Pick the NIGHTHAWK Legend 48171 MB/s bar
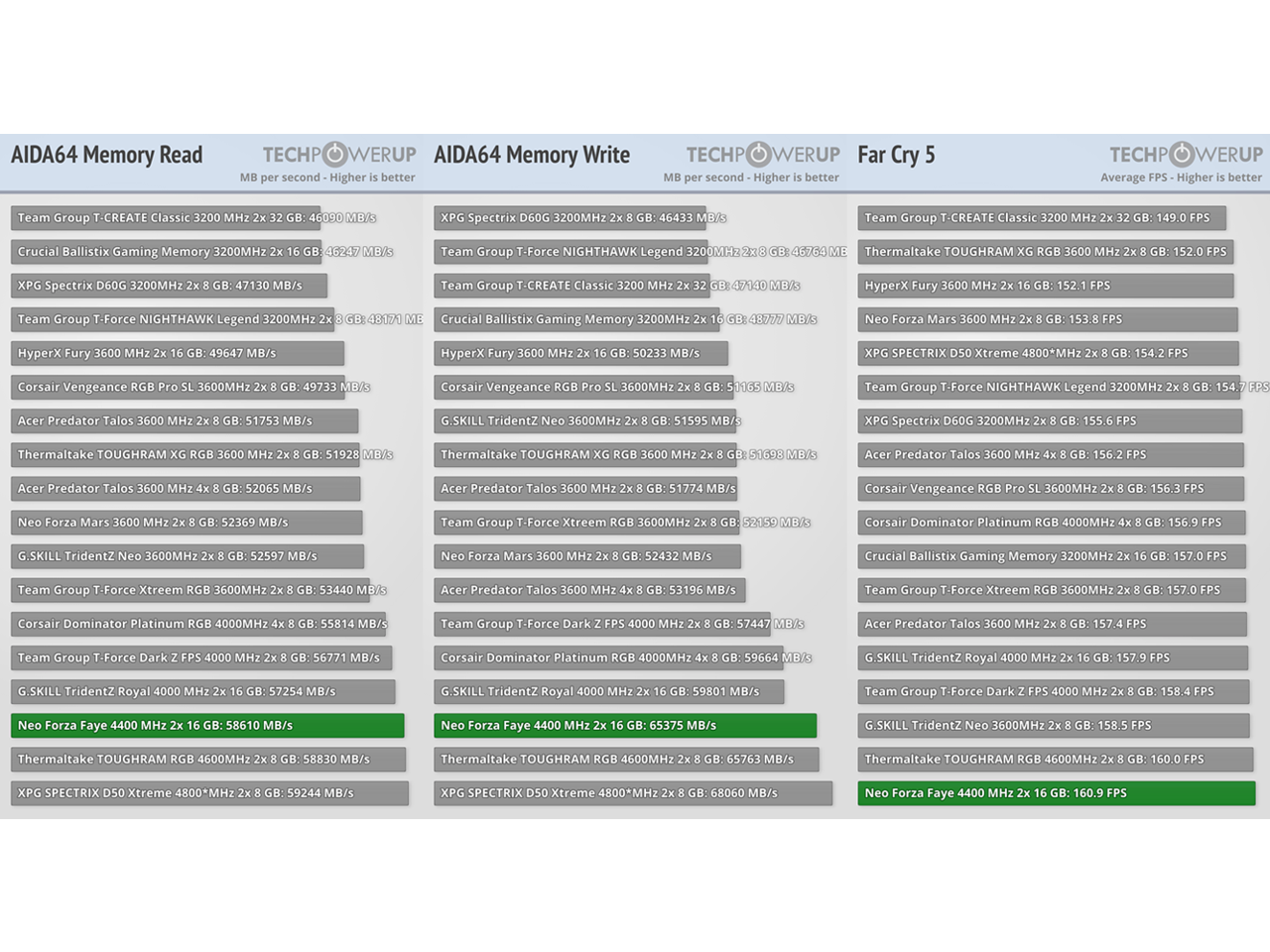This screenshot has height=952, width=1270. pyautogui.click(x=173, y=319)
